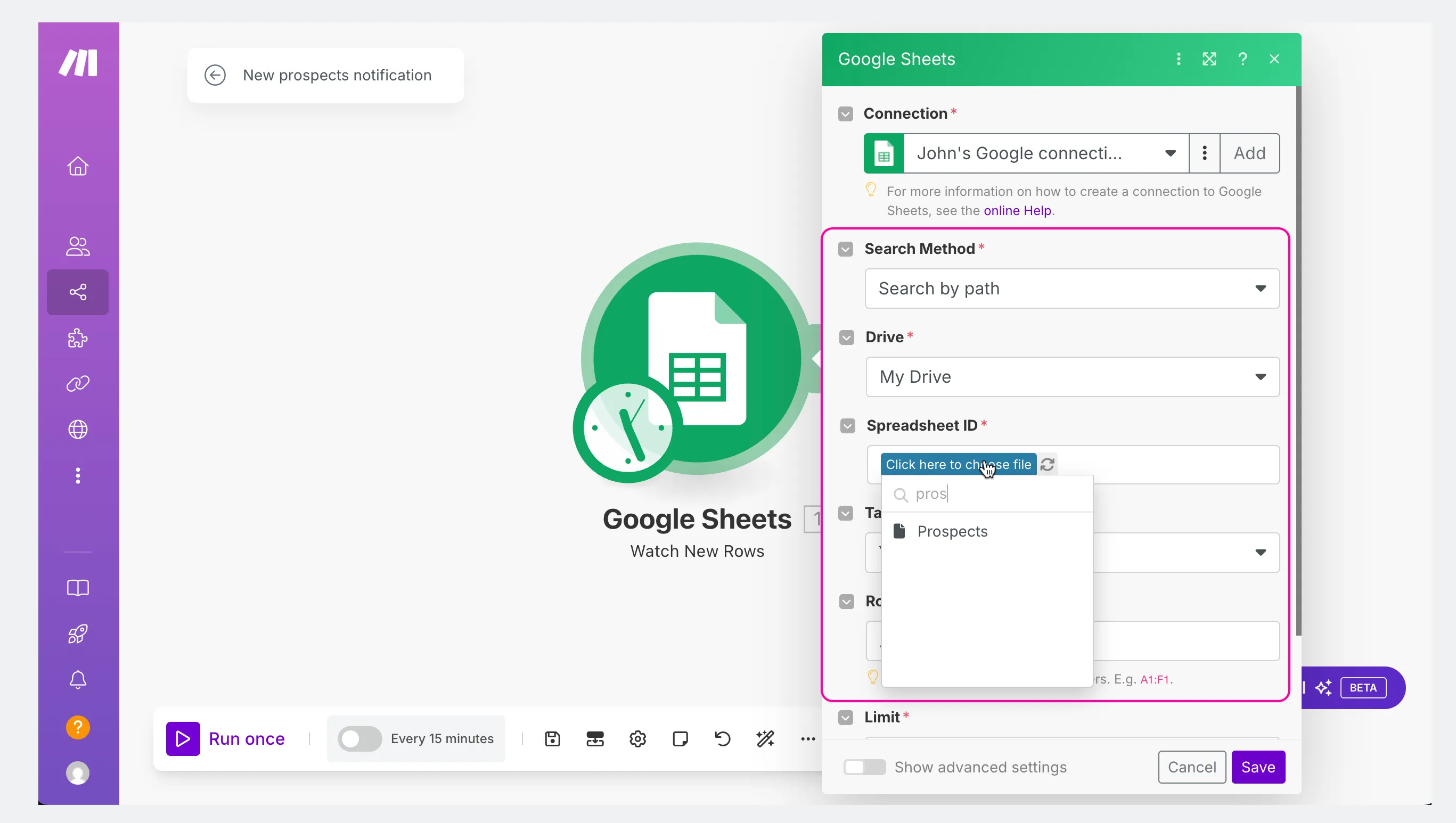Click the Run once play icon
This screenshot has height=823, width=1456.
tap(183, 739)
